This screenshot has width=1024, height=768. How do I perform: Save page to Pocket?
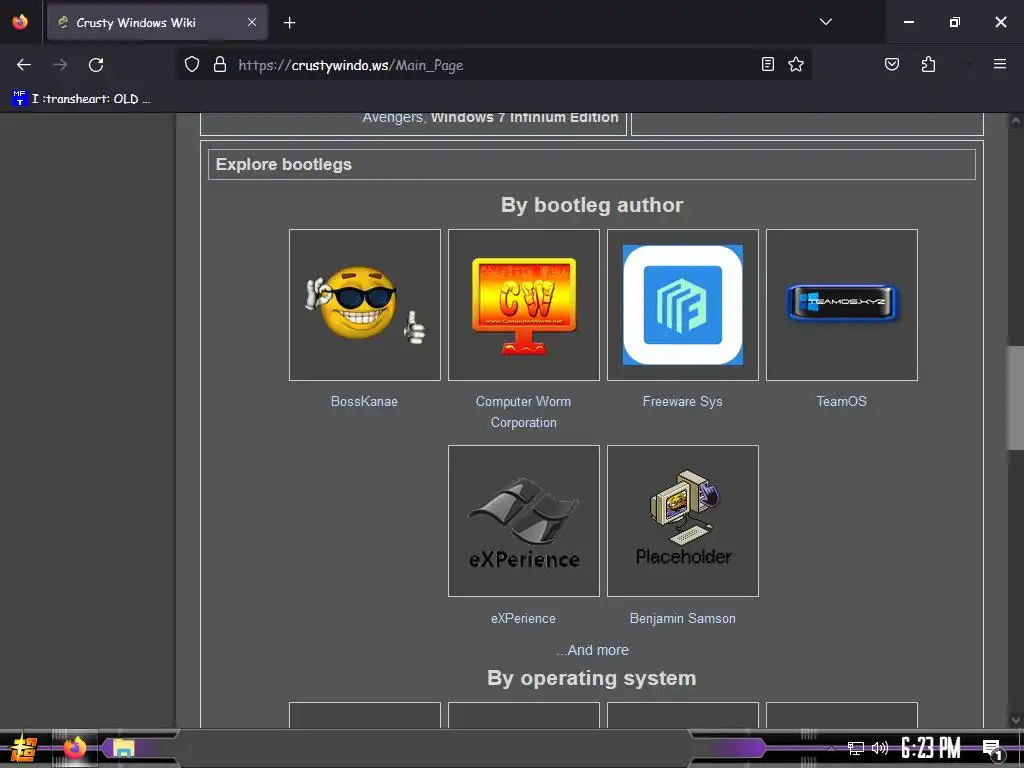click(891, 65)
